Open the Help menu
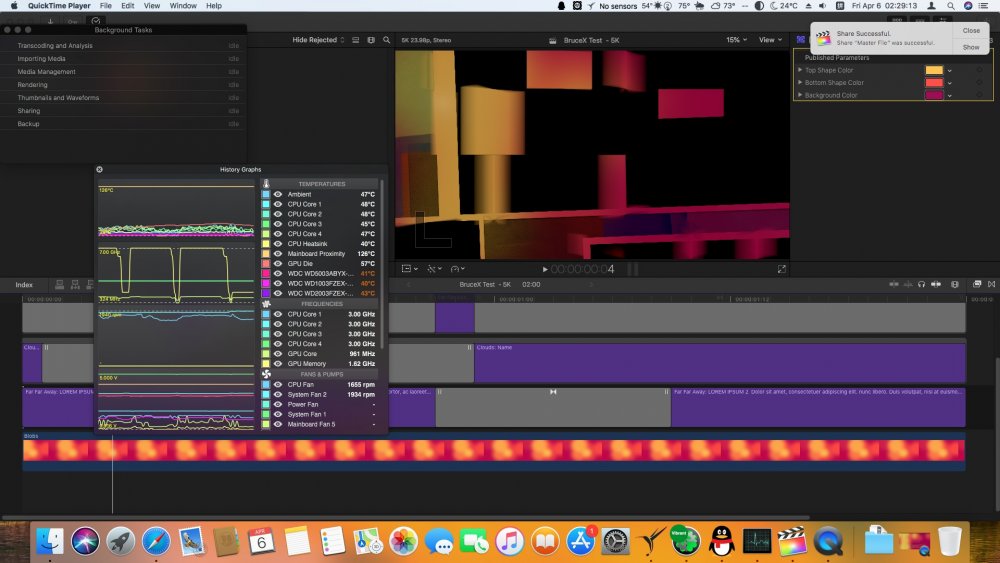Image resolution: width=1000 pixels, height=563 pixels. 214,6
